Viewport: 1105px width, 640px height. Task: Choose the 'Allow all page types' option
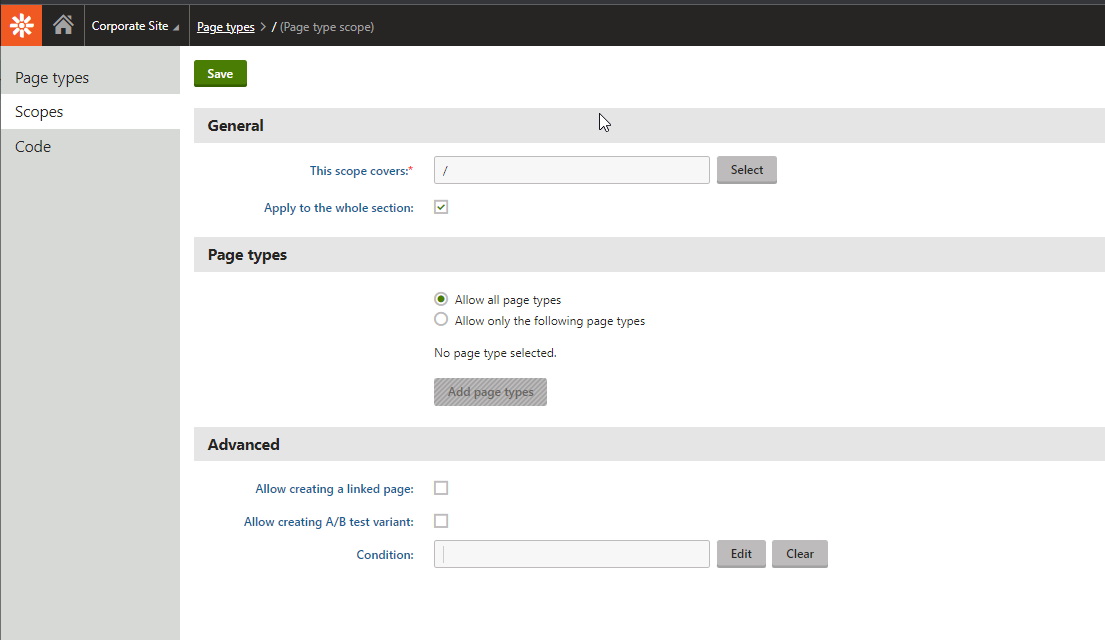click(441, 299)
